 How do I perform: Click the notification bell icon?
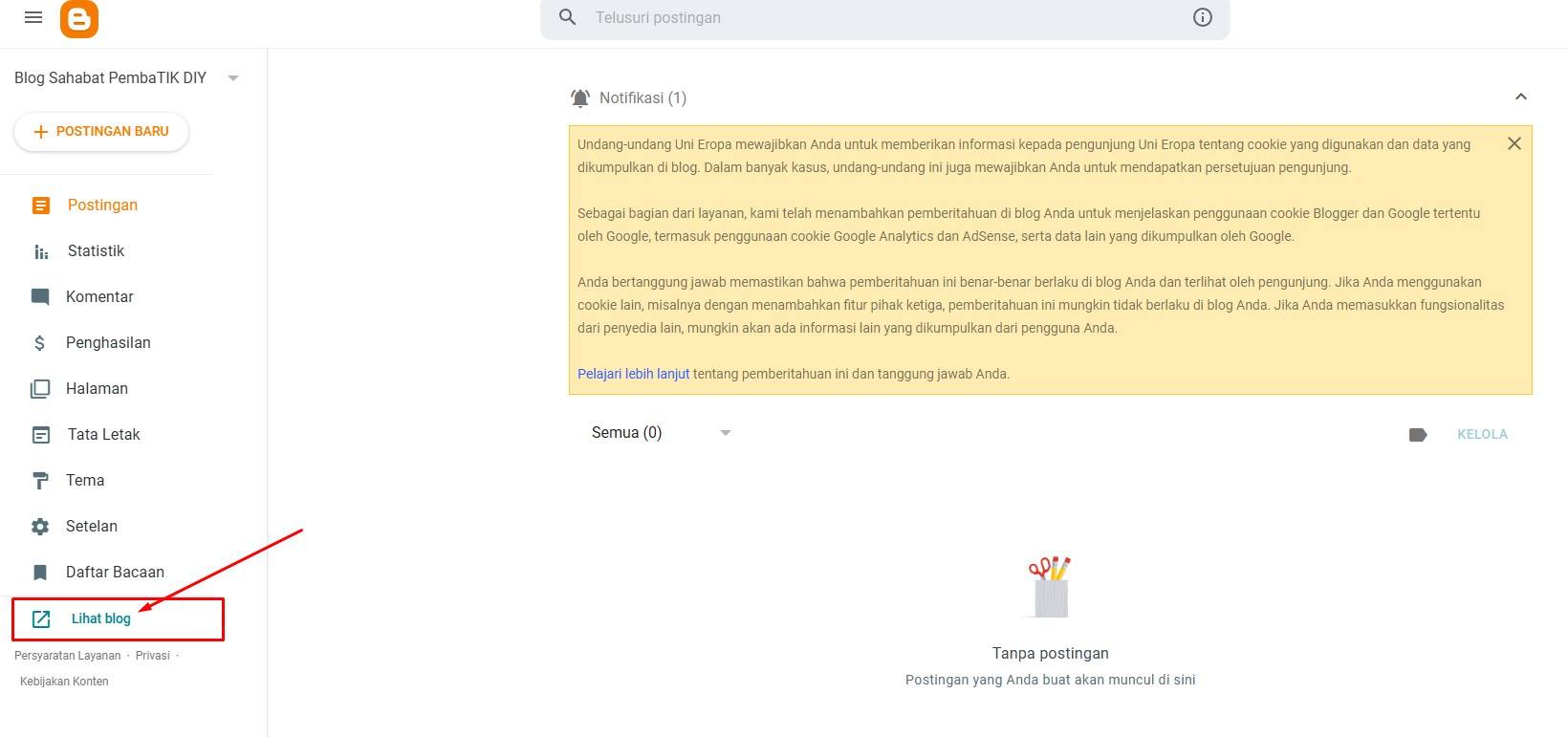click(x=580, y=98)
